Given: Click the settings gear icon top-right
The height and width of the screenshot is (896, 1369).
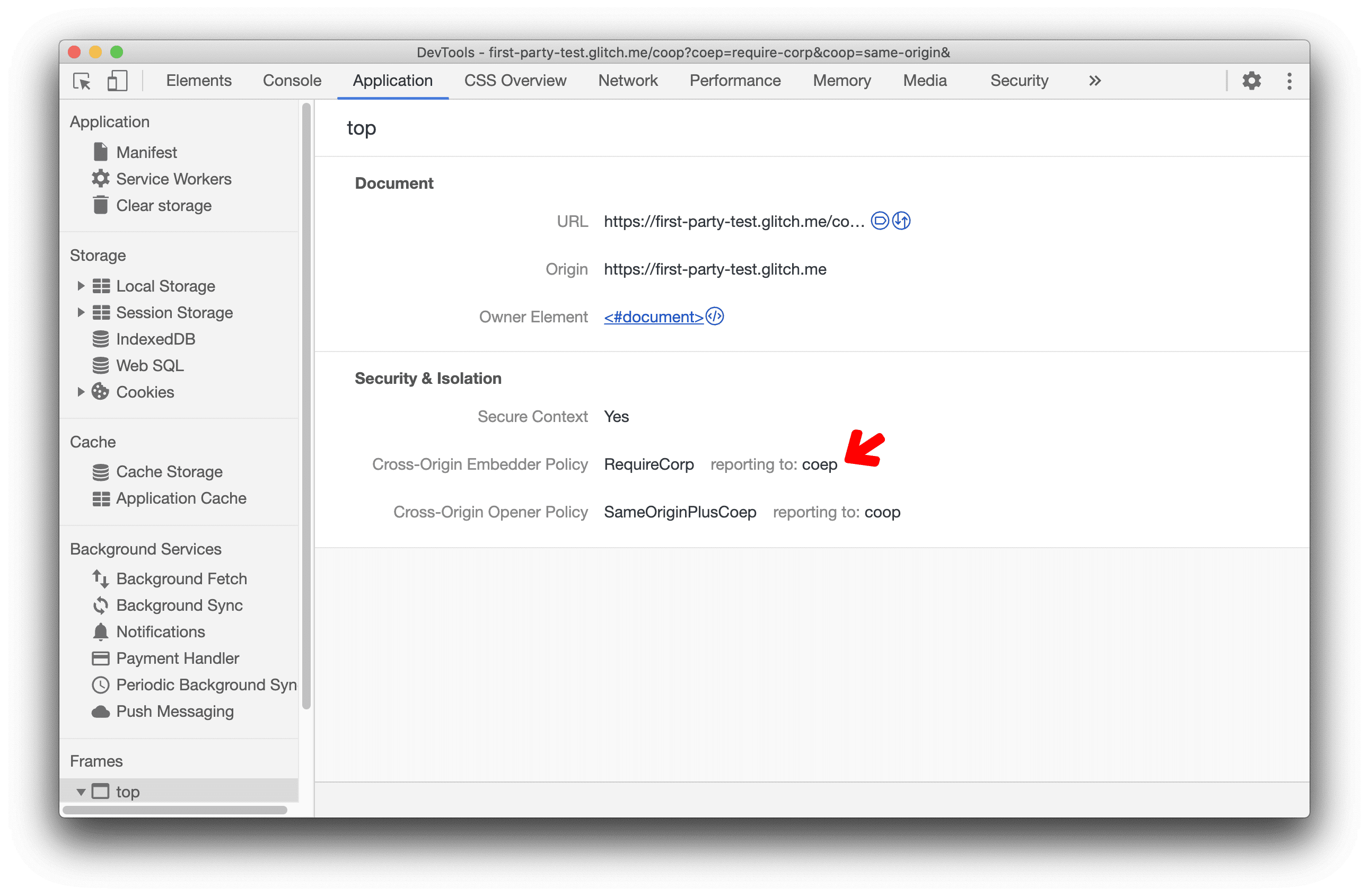Looking at the screenshot, I should 1251,80.
